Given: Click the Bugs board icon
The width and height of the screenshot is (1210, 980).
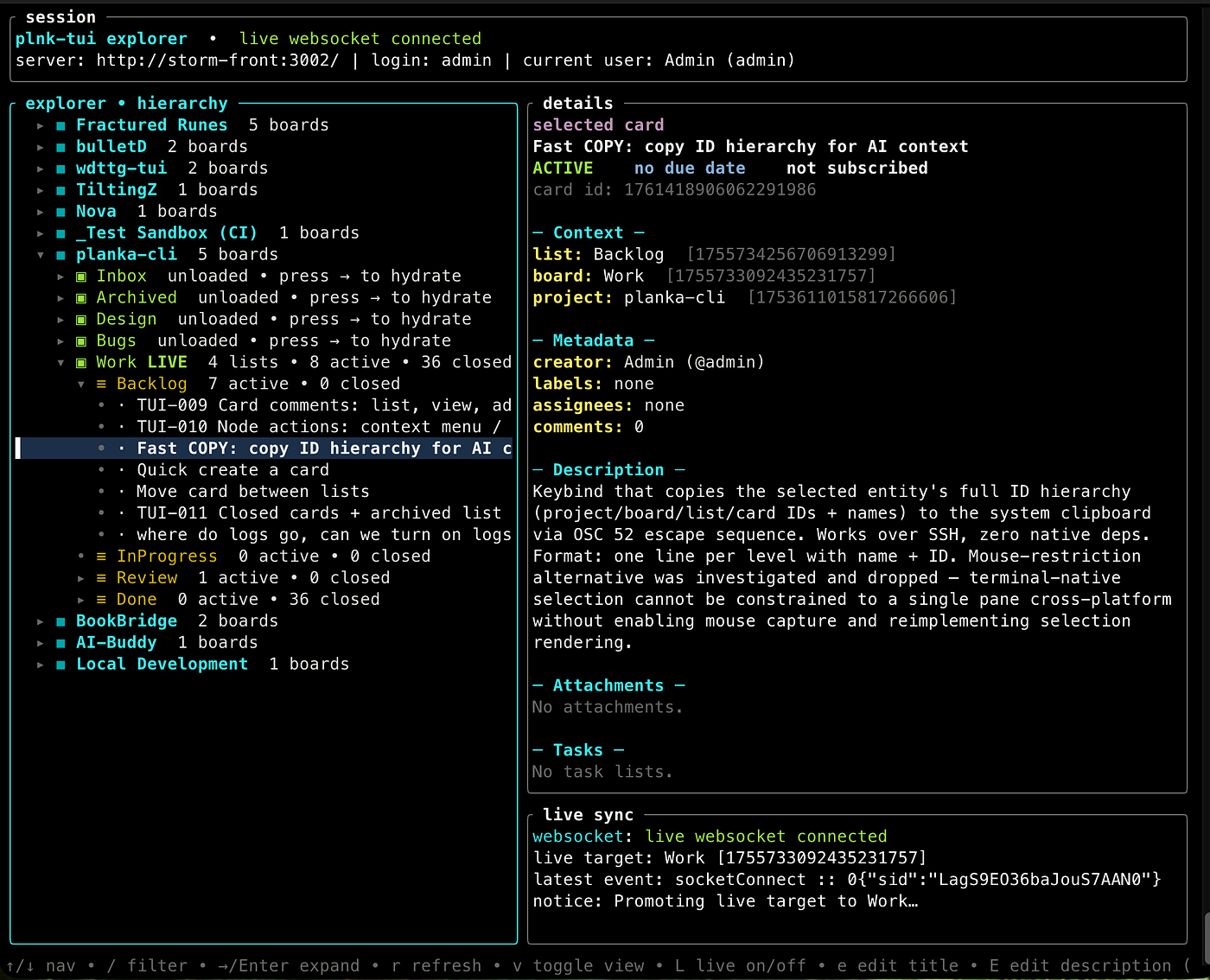Looking at the screenshot, I should [x=81, y=341].
